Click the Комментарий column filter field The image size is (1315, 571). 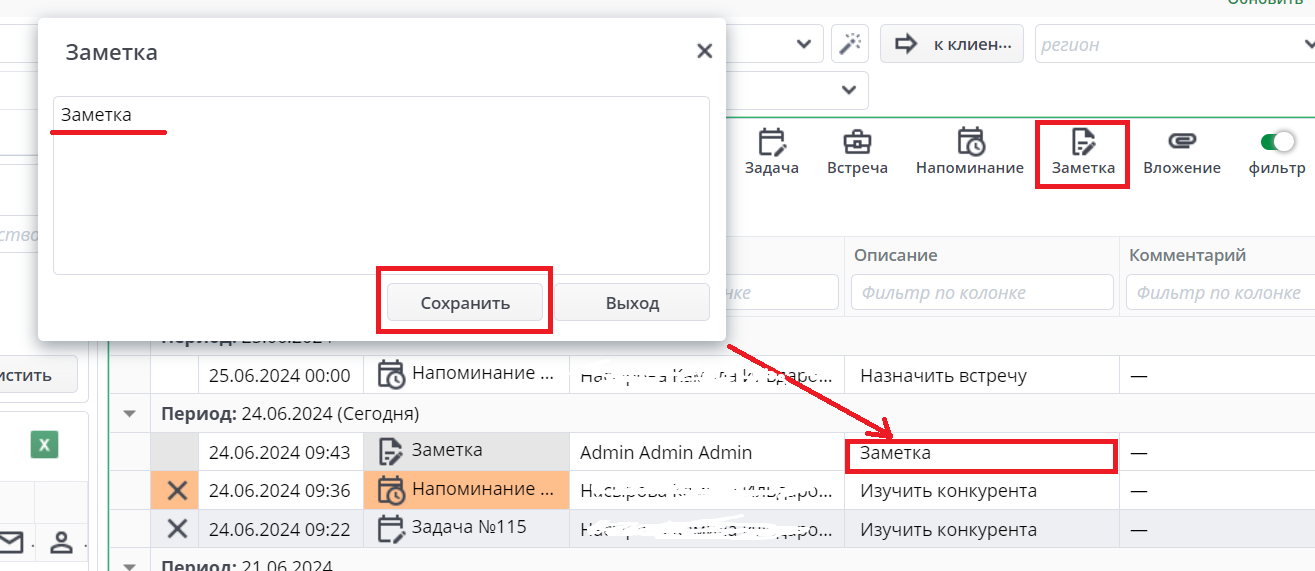(x=1218, y=293)
